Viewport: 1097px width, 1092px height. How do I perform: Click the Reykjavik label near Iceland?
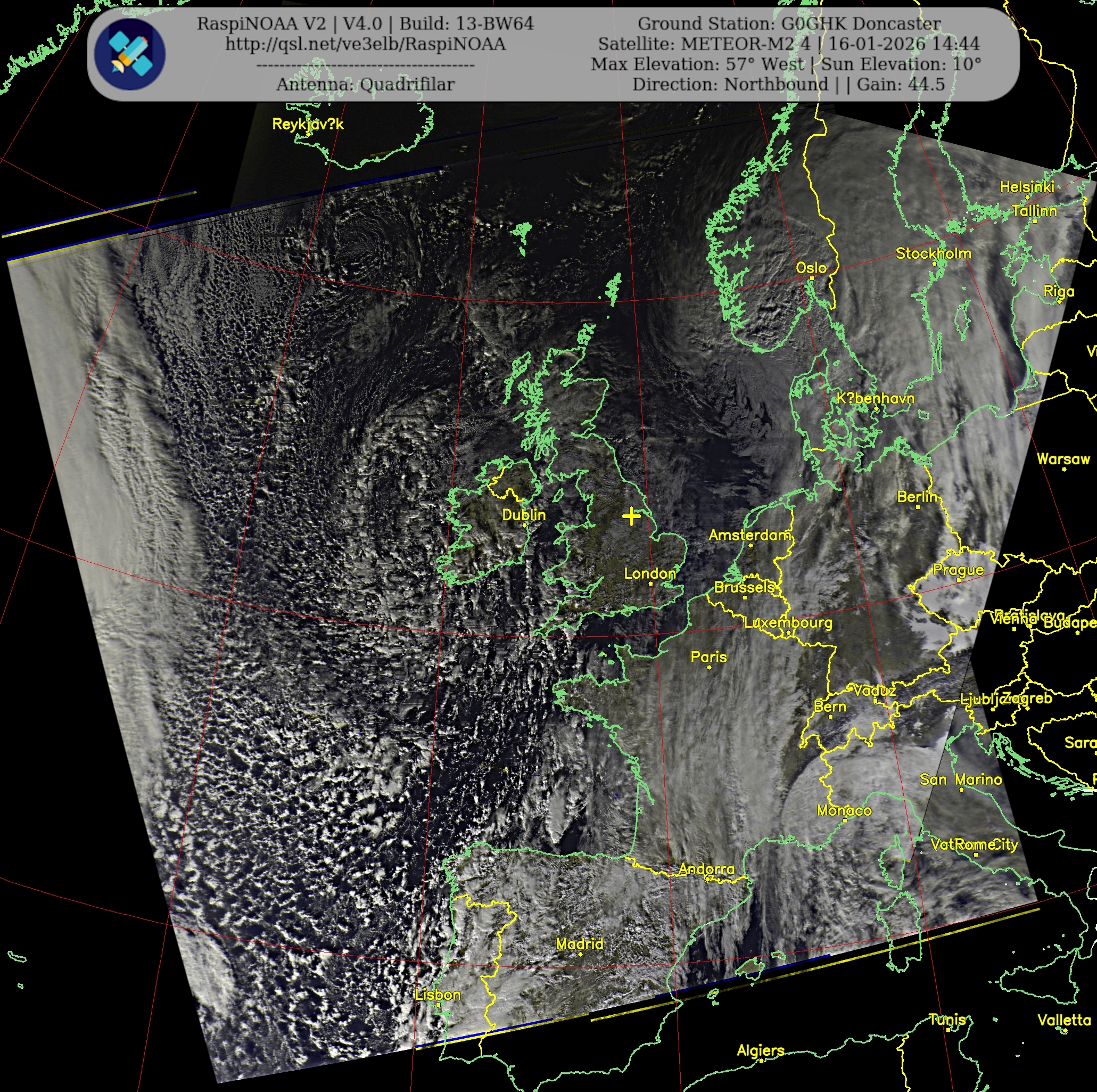(x=307, y=124)
